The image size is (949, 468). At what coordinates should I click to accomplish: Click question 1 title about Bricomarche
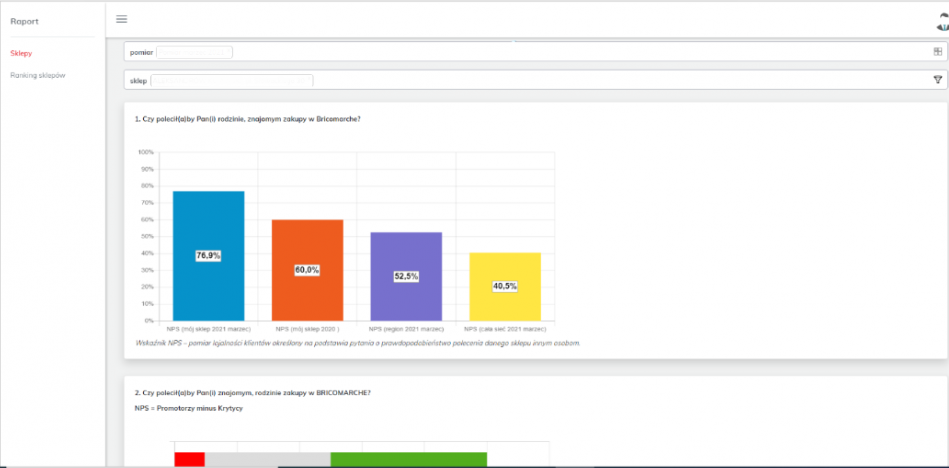(247, 119)
